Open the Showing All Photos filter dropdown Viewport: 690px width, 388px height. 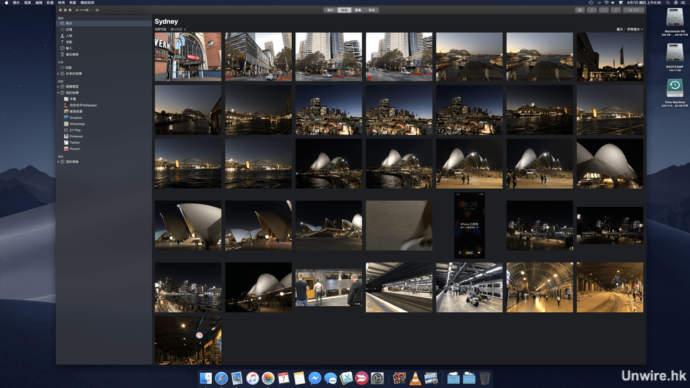pos(629,29)
